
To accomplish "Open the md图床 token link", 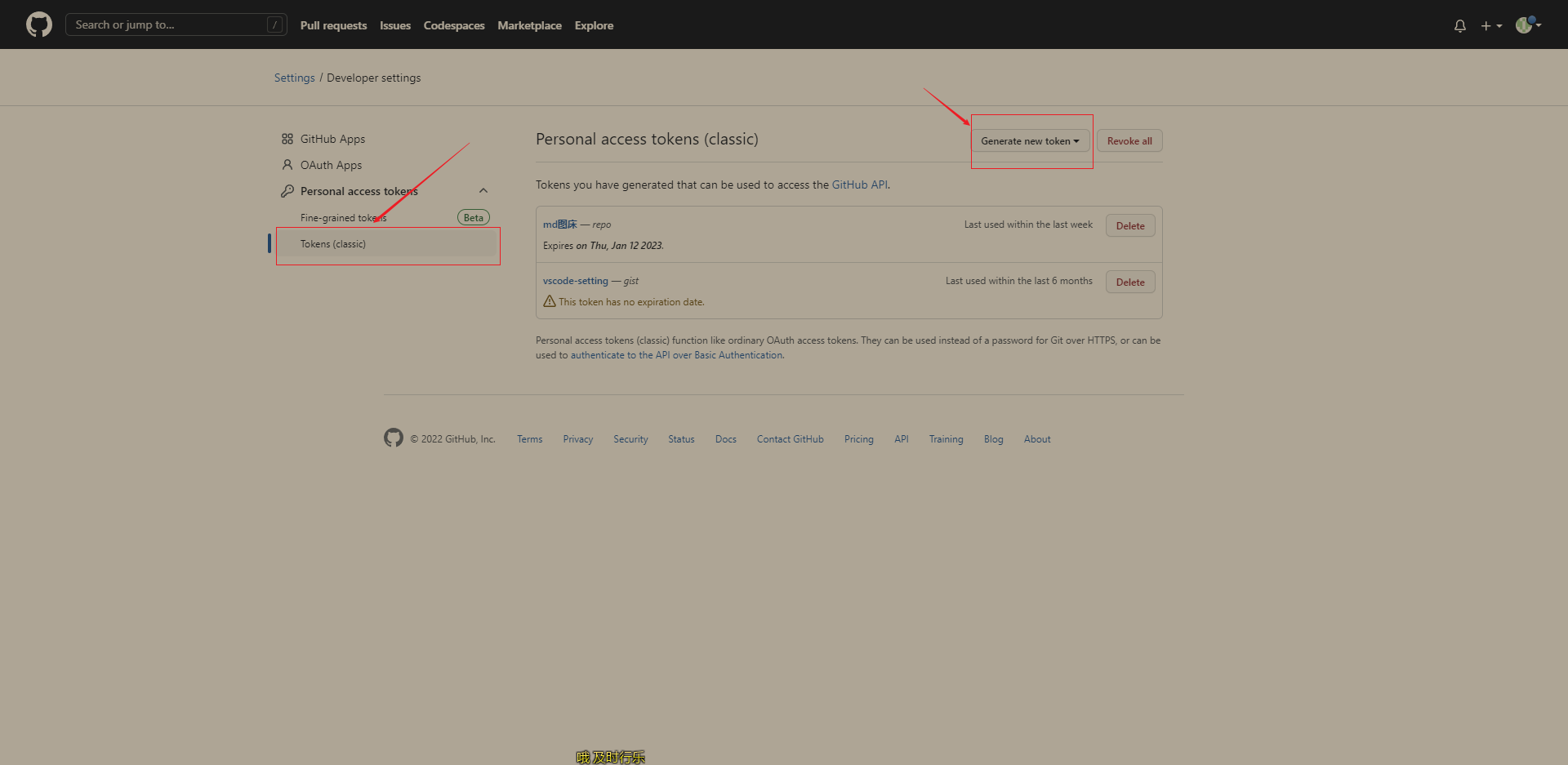I will (x=560, y=225).
